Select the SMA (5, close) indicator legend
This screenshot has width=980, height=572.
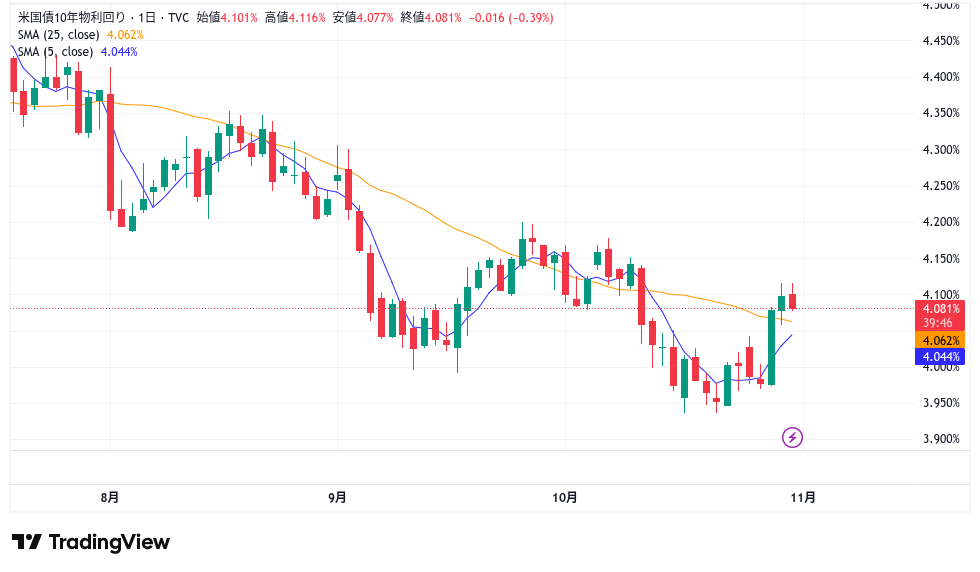pyautogui.click(x=55, y=51)
